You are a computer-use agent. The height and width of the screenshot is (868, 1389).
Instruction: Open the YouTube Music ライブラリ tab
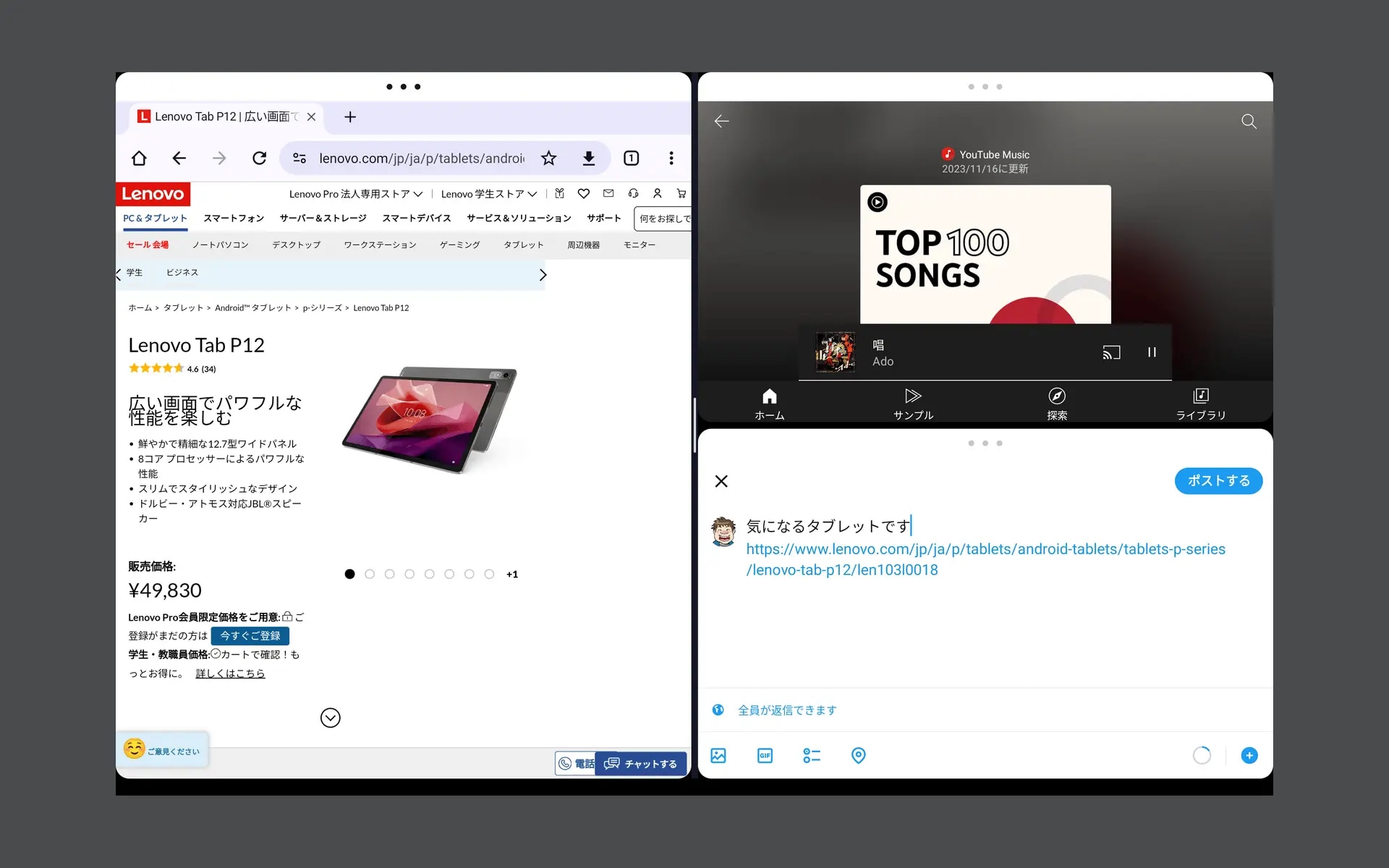[x=1200, y=402]
